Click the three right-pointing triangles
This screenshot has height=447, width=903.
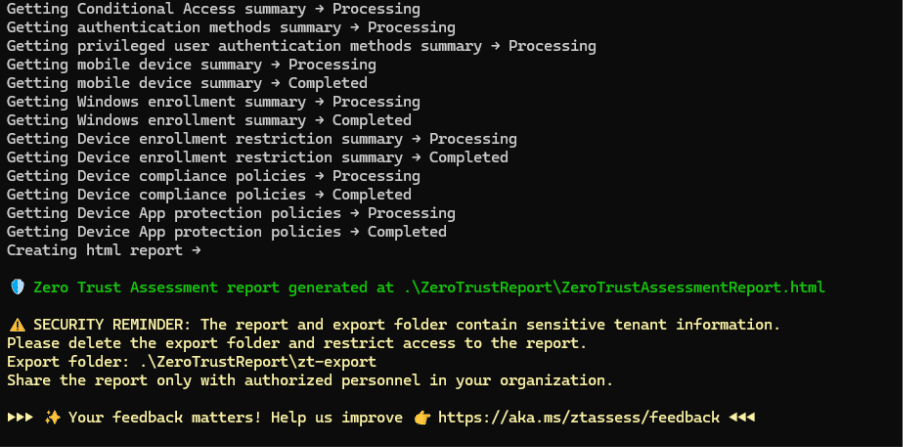tap(21, 417)
